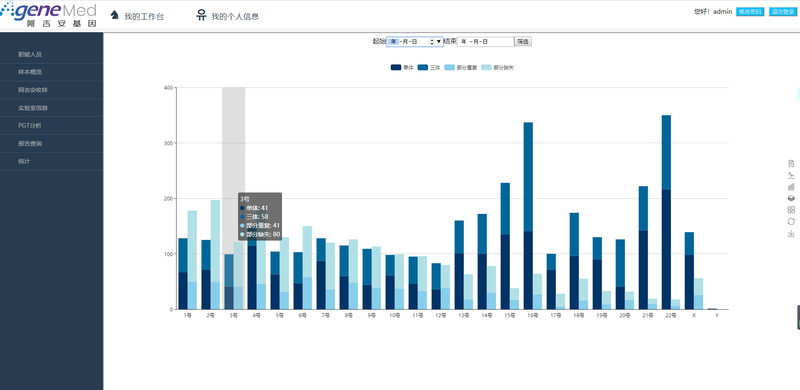This screenshot has height=390, width=800.
Task: Click the dark bar for chromosome X
Action: [x=689, y=282]
